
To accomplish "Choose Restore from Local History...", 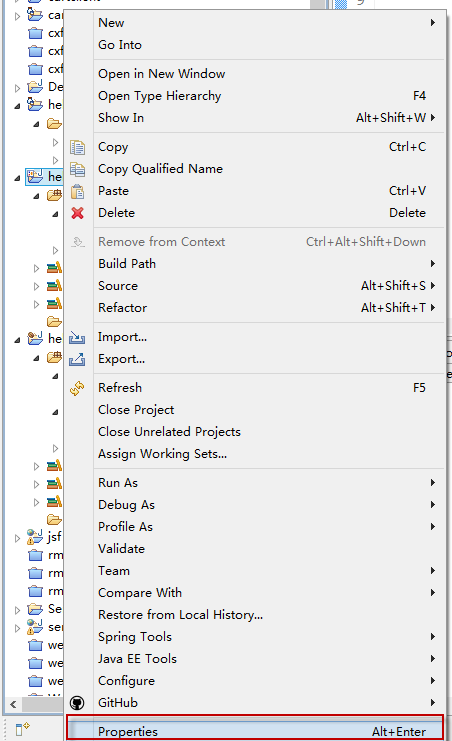I will [x=180, y=615].
